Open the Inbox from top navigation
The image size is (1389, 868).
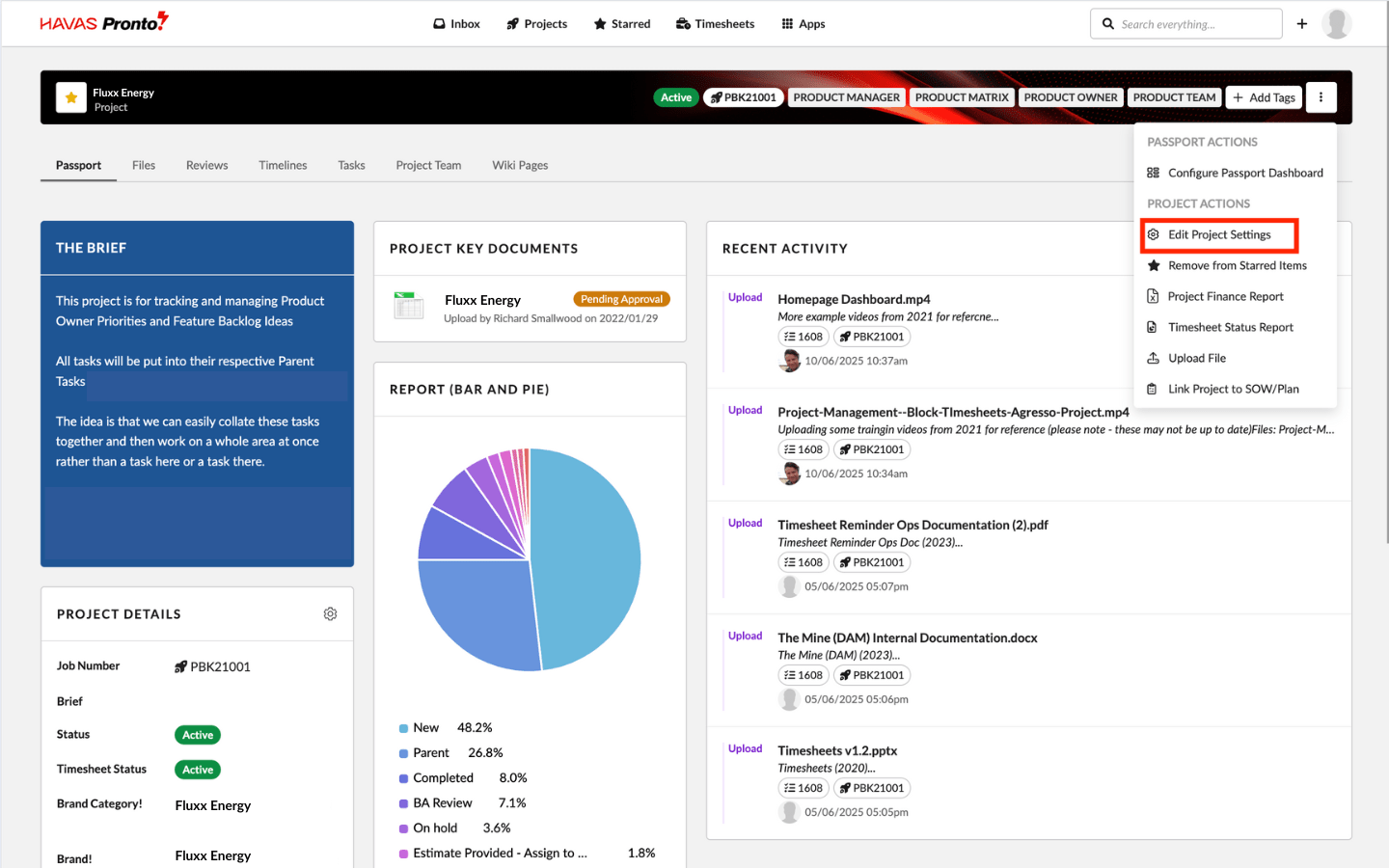coord(456,24)
